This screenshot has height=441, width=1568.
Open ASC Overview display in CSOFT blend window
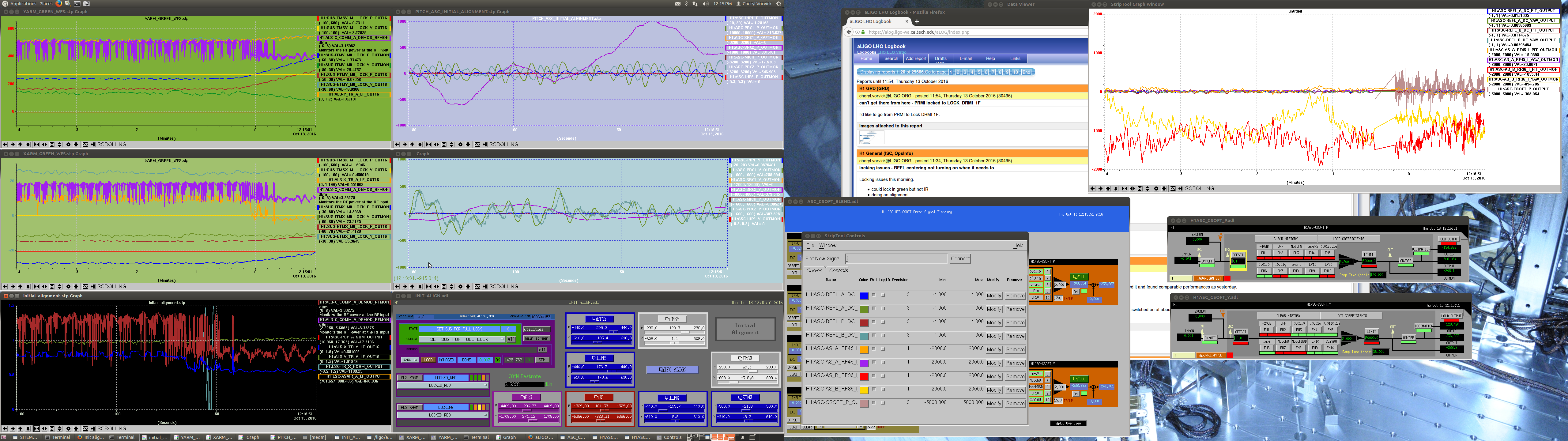point(1068,423)
